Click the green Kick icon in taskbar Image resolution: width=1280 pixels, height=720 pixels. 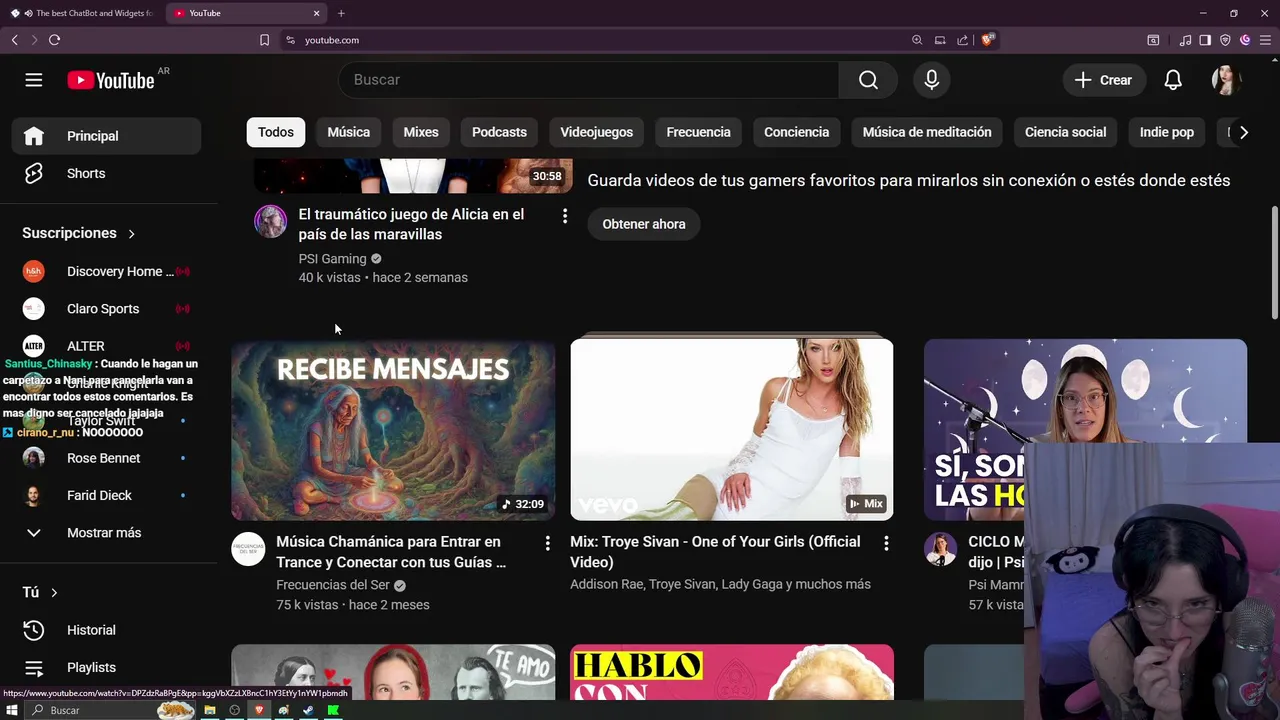(x=333, y=710)
